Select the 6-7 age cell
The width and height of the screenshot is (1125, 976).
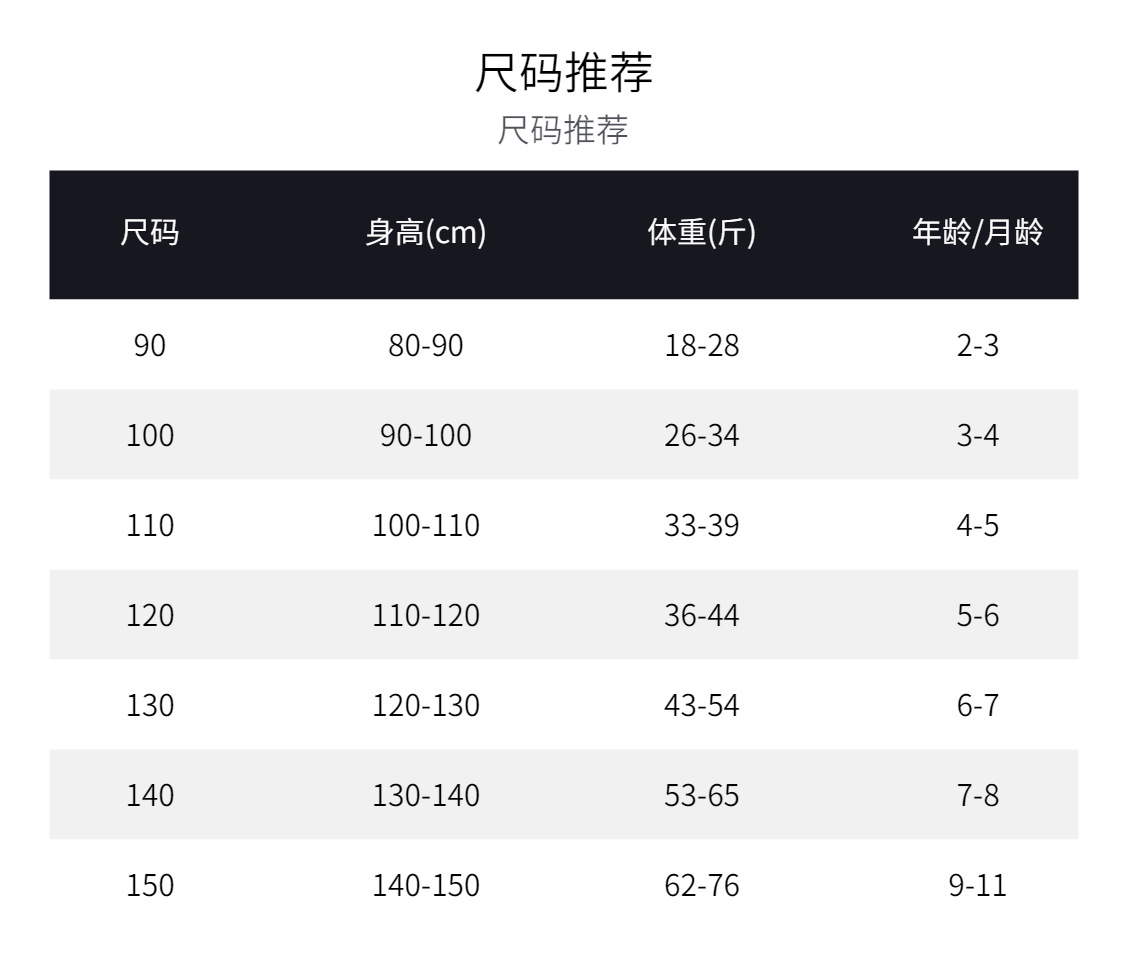(977, 705)
